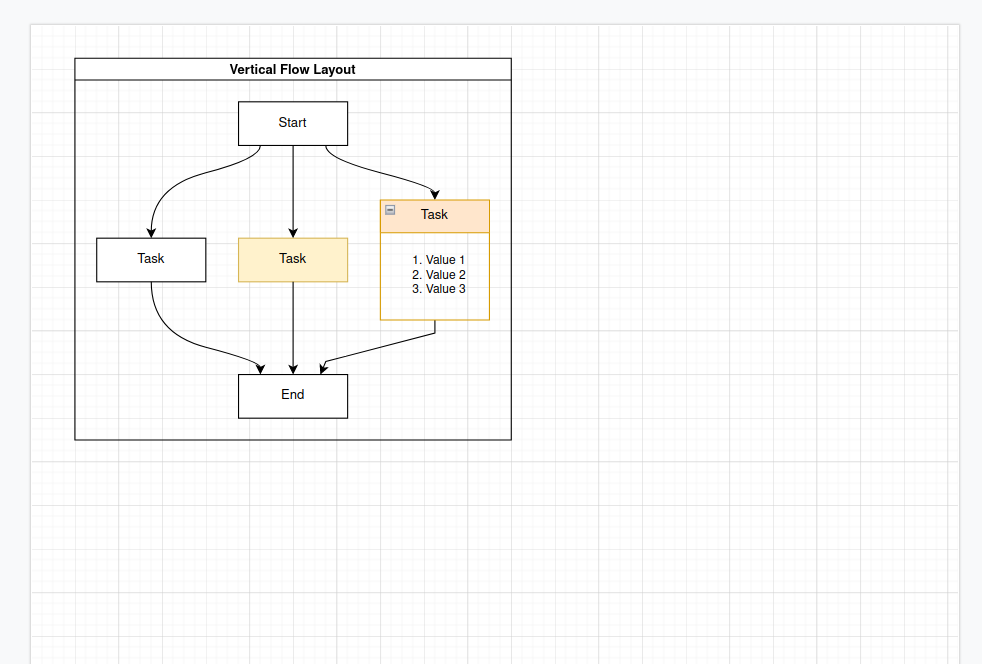The width and height of the screenshot is (982, 664).
Task: Select the End node
Action: pyautogui.click(x=292, y=395)
